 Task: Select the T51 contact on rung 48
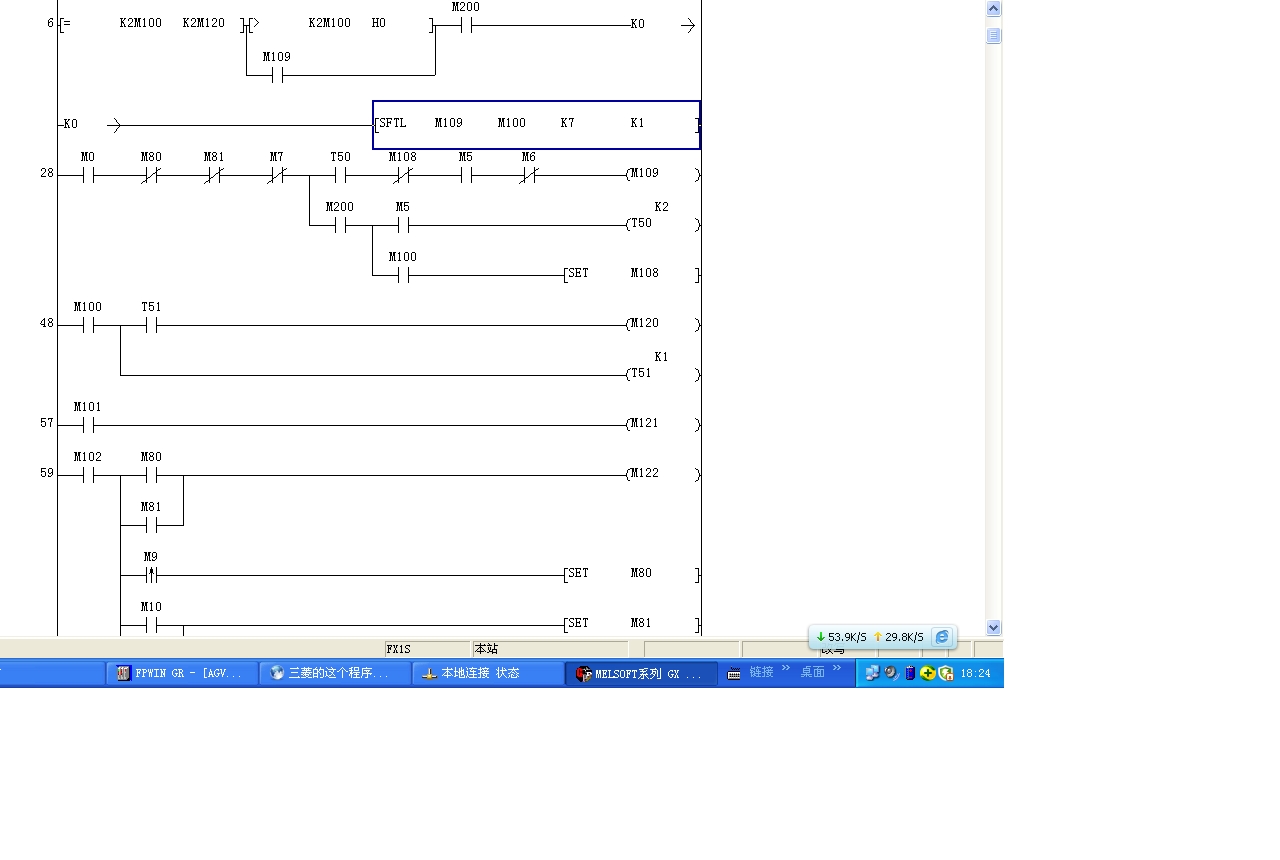(151, 325)
